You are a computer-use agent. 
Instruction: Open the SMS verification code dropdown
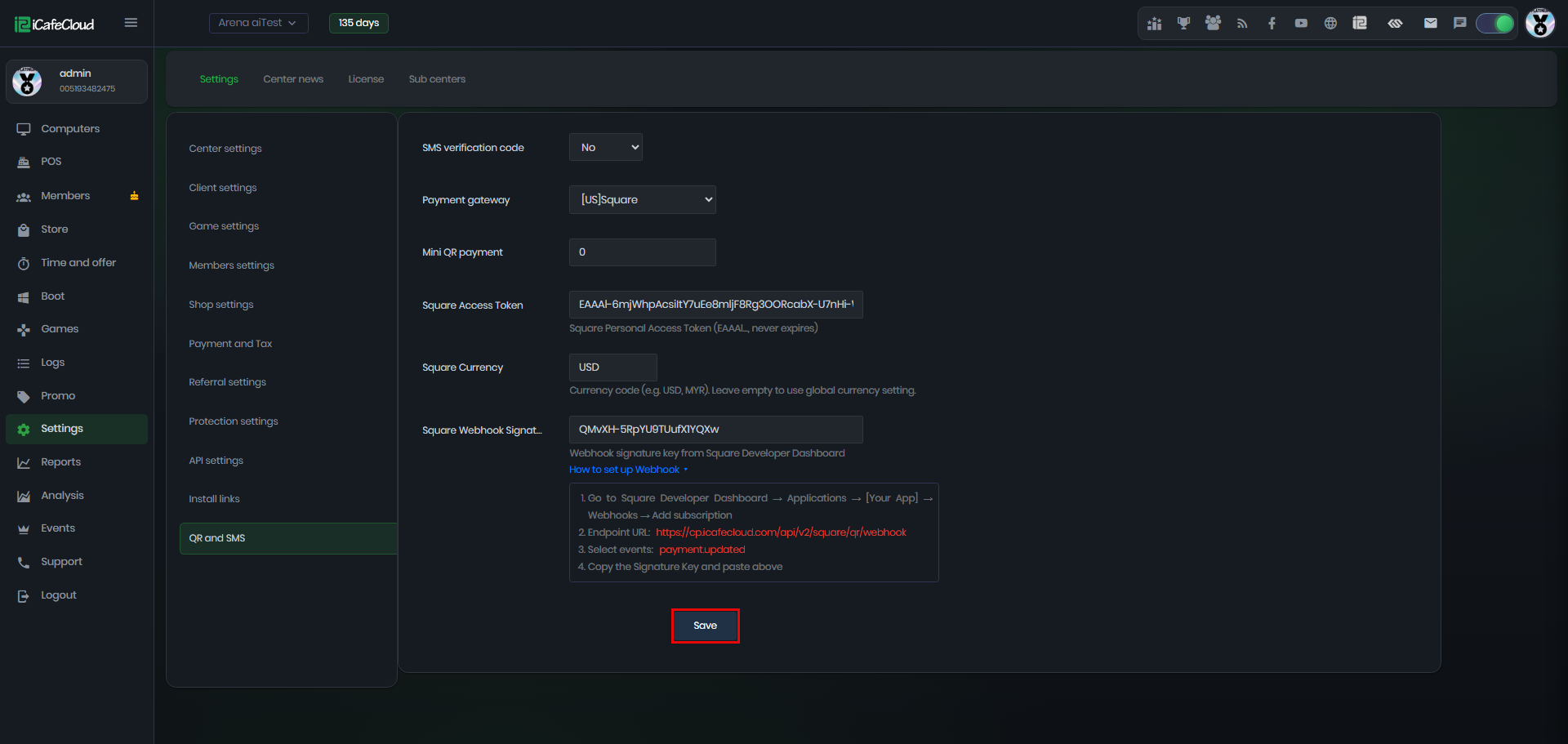pyautogui.click(x=606, y=148)
